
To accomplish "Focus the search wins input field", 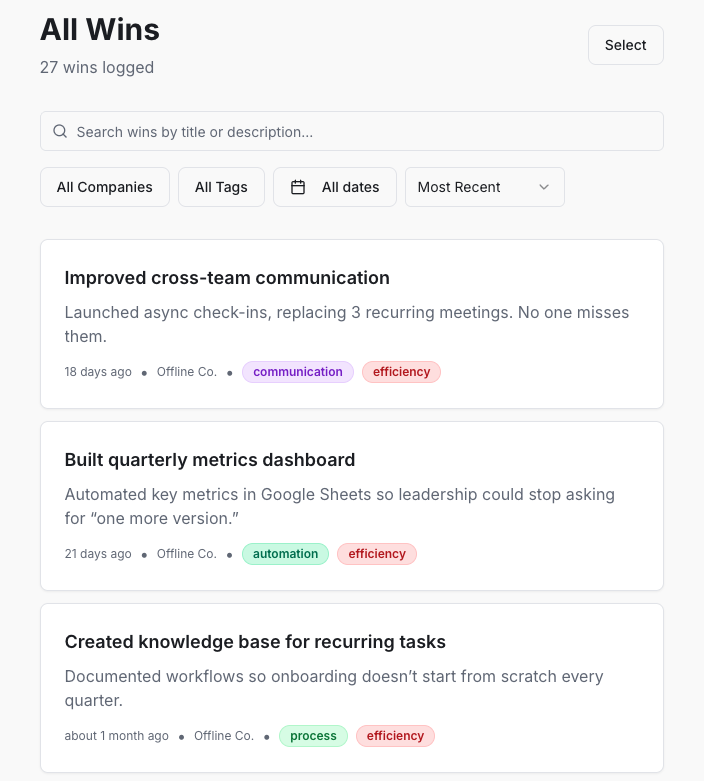I will pyautogui.click(x=360, y=131).
